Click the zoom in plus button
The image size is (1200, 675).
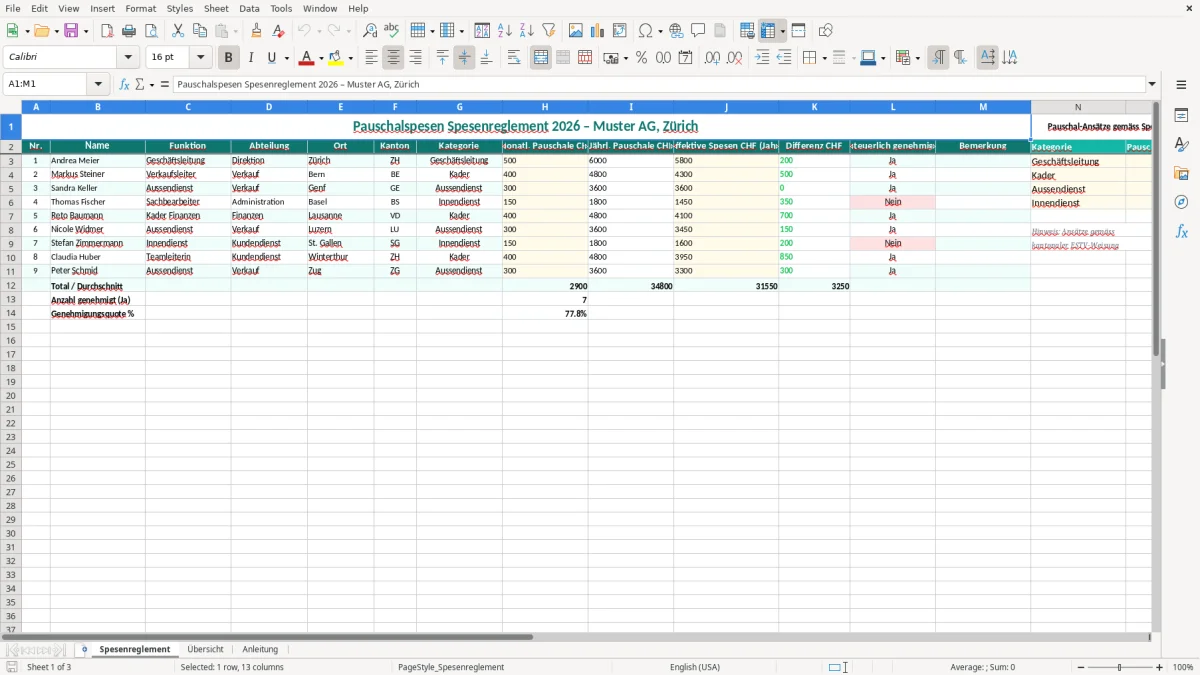[x=1160, y=667]
